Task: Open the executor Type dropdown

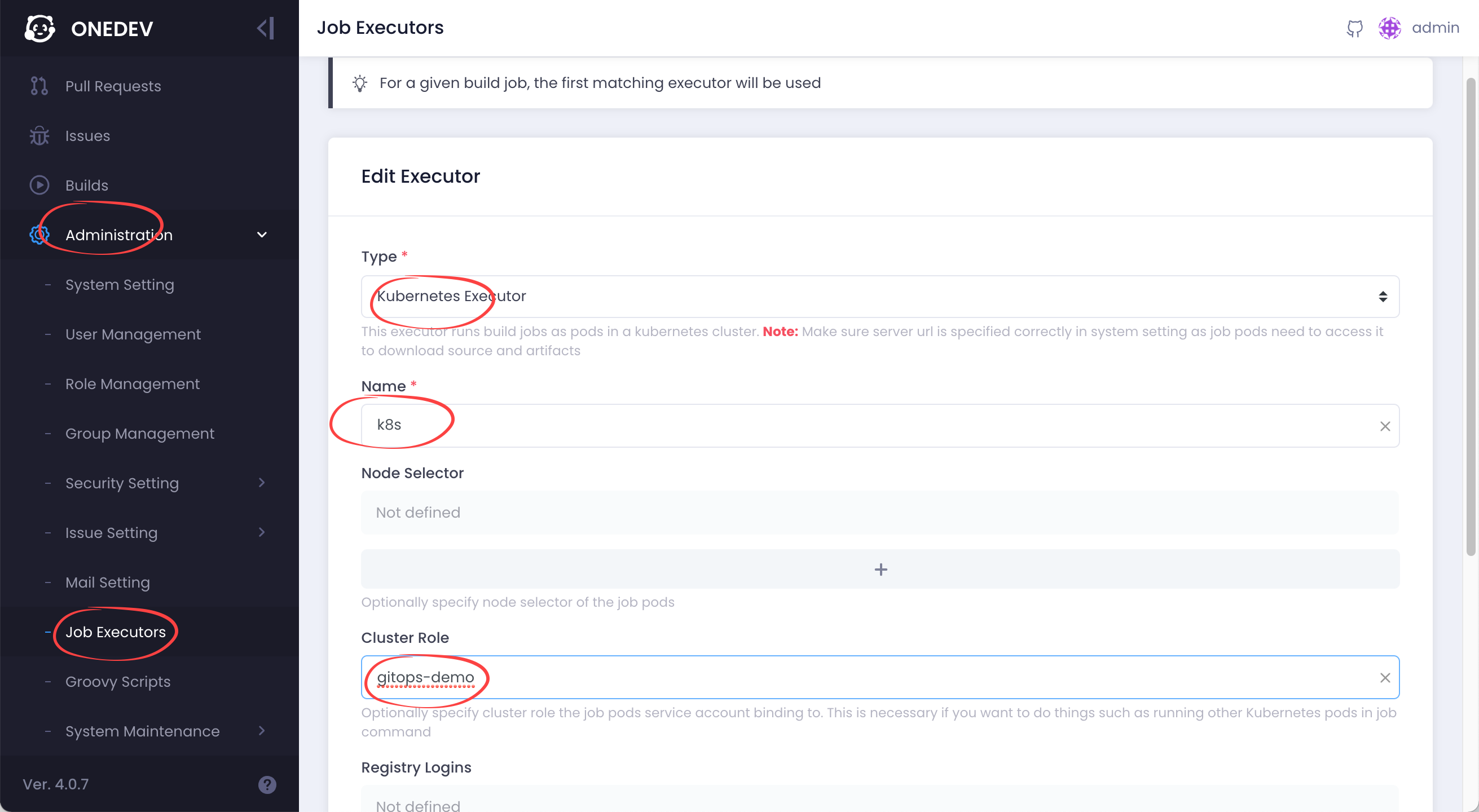Action: [x=879, y=297]
